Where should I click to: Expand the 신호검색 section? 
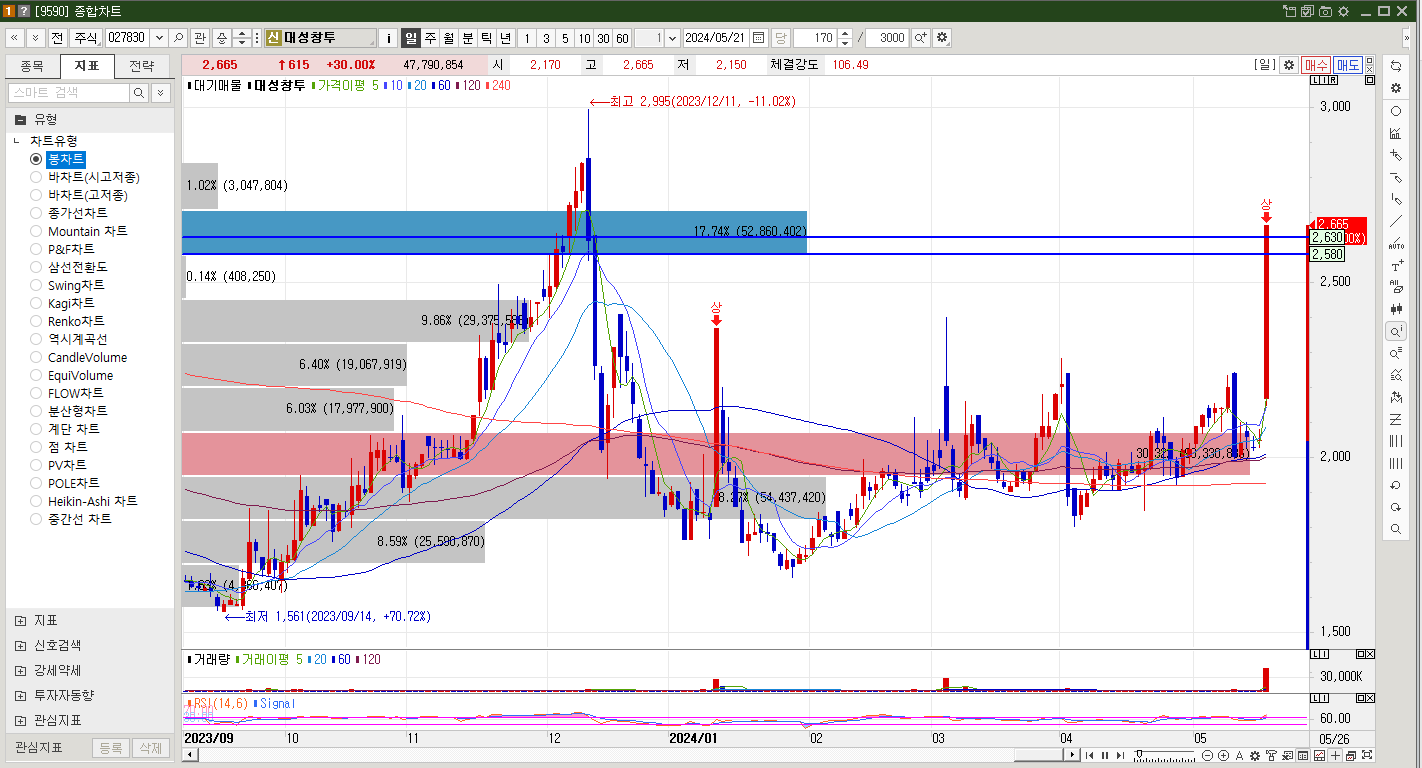pyautogui.click(x=90, y=645)
